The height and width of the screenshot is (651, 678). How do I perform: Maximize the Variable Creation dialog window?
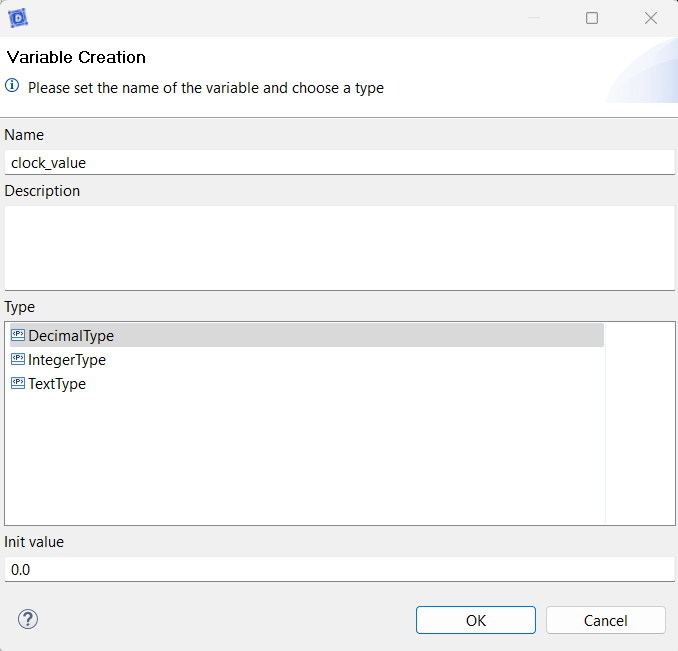[592, 18]
